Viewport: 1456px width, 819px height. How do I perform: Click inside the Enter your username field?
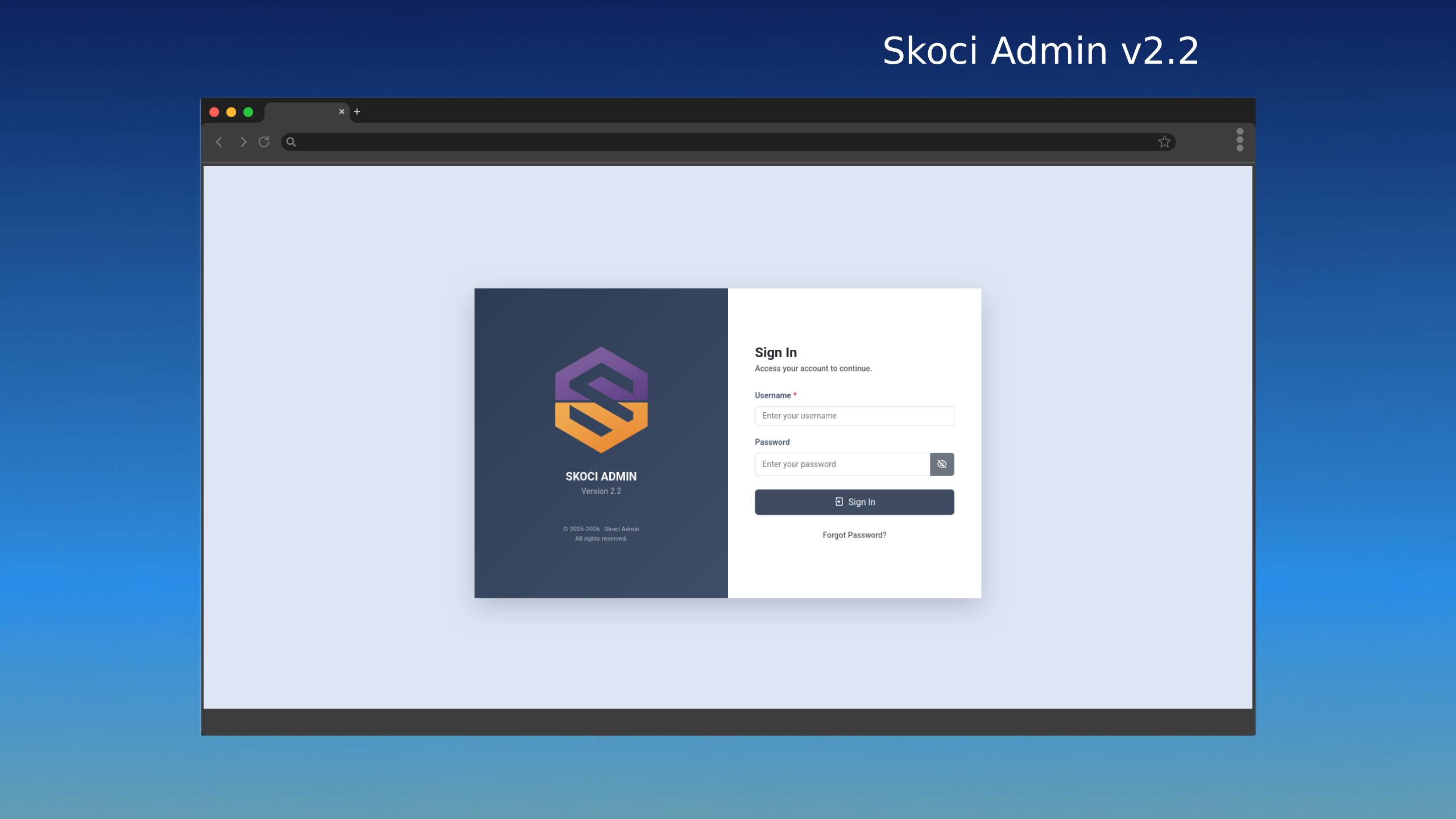[854, 416]
